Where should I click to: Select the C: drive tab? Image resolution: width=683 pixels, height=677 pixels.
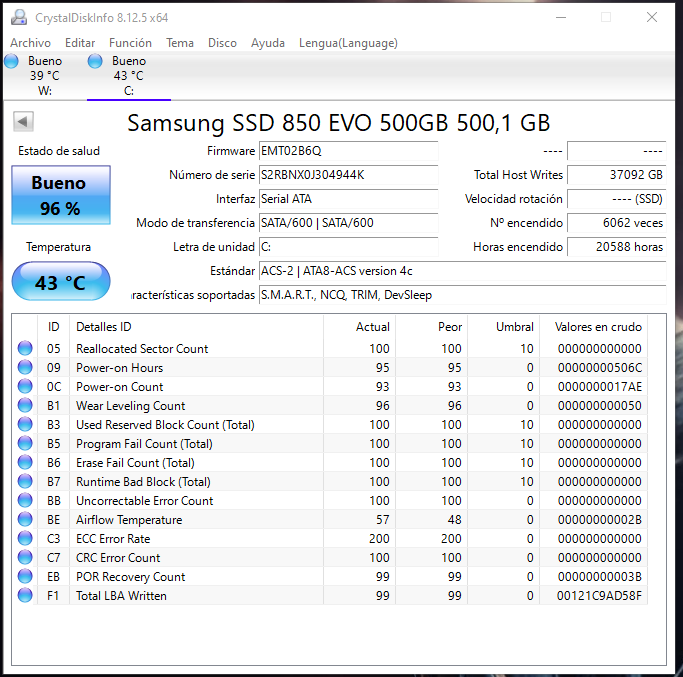(128, 76)
